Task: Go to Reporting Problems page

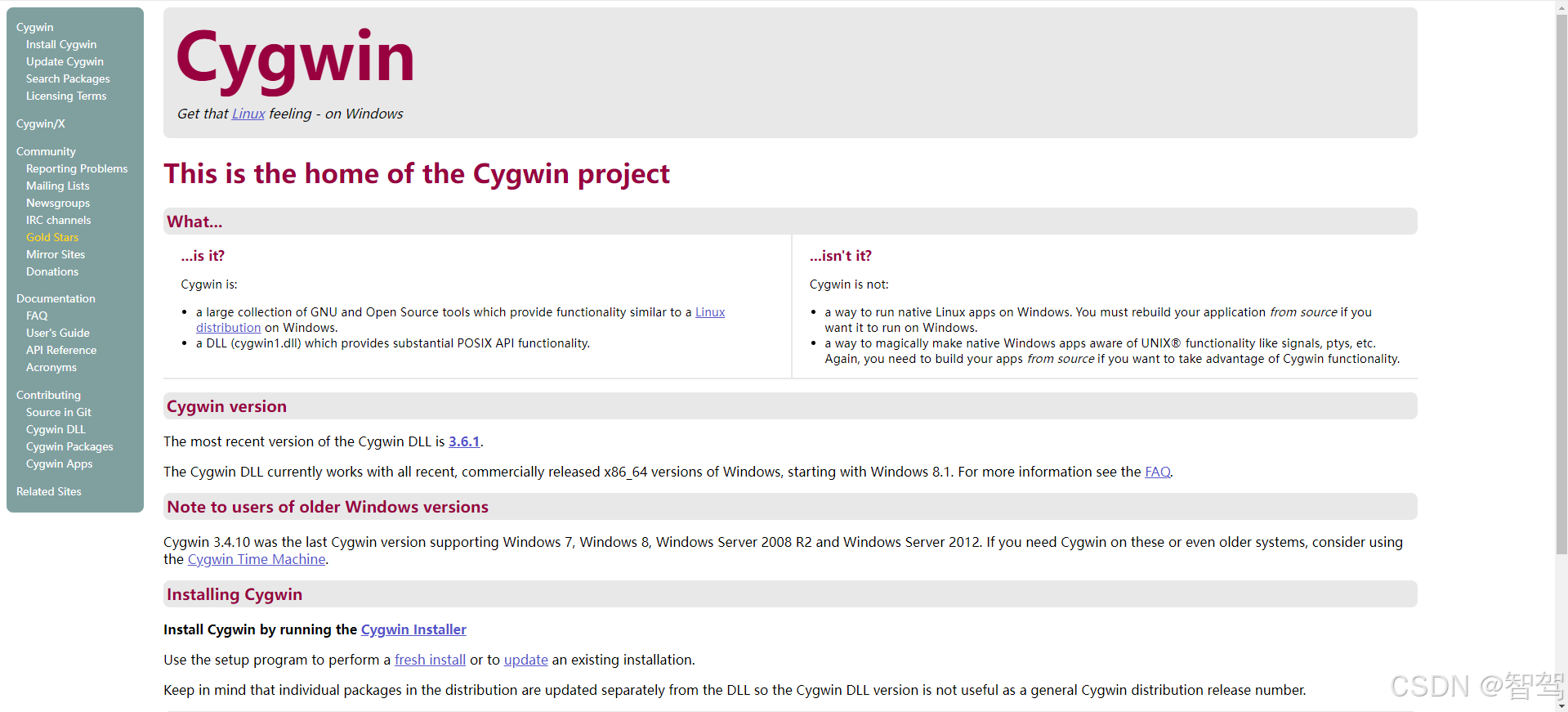Action: [77, 168]
